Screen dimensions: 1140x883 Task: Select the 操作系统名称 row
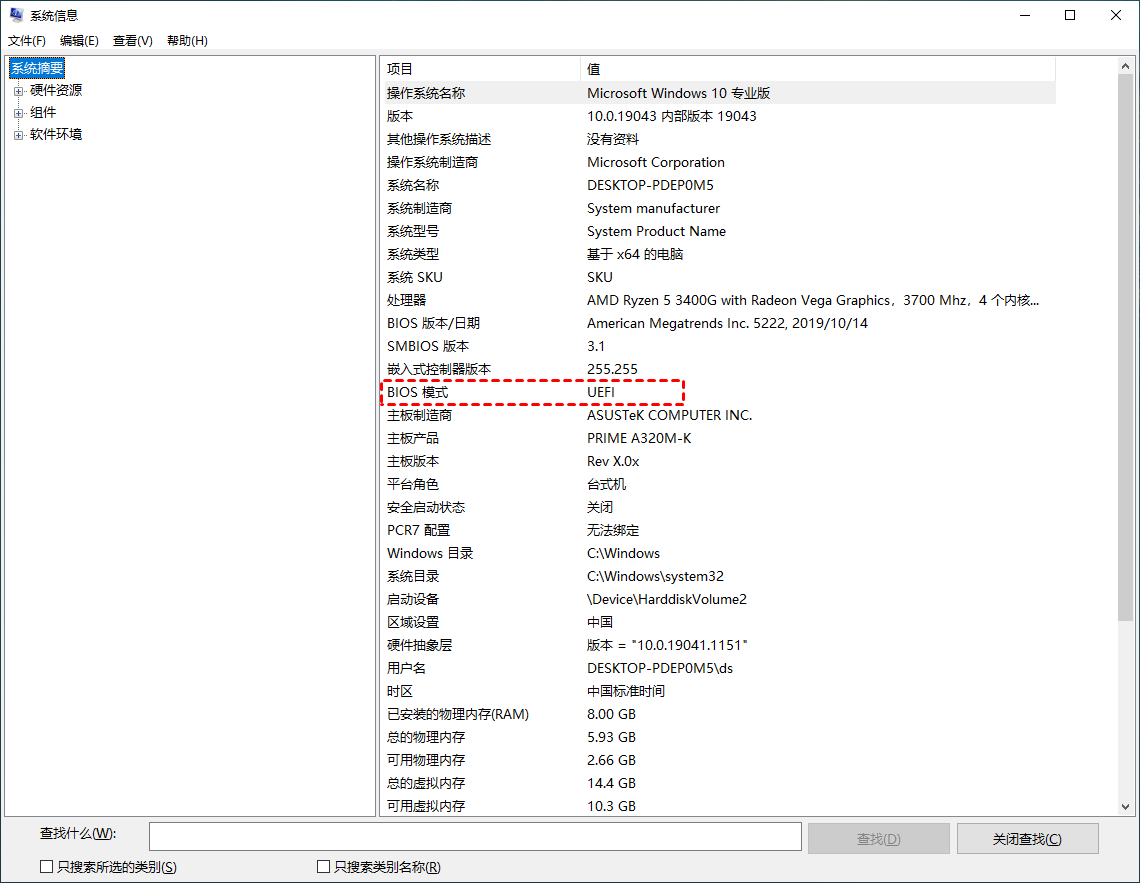click(x=718, y=93)
